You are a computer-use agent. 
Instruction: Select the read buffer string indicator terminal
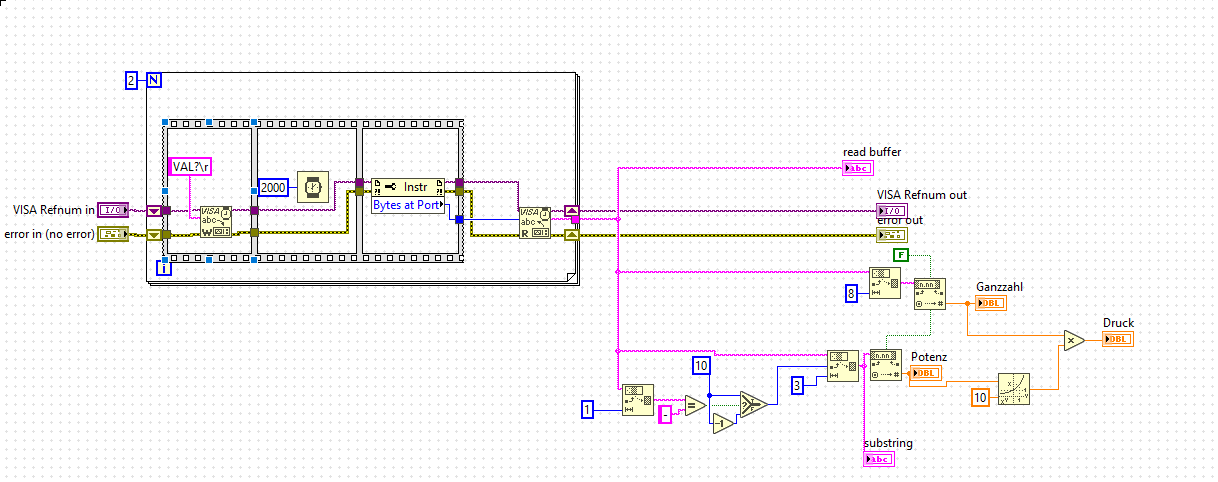[859, 168]
